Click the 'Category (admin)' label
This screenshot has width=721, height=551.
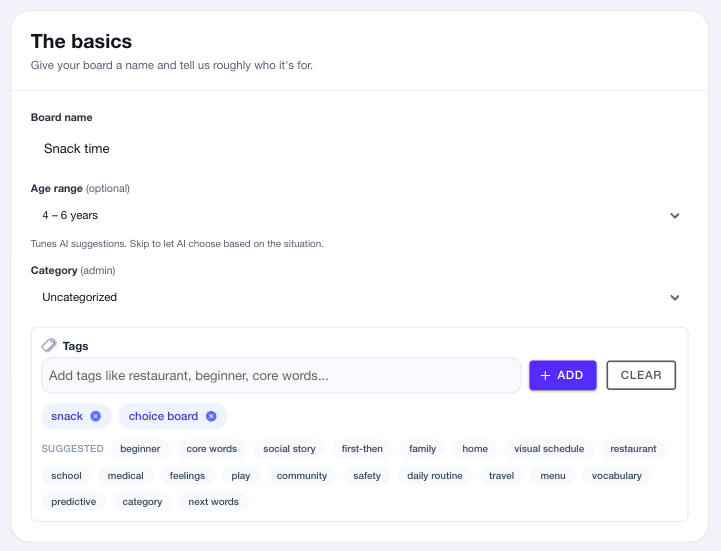[x=73, y=270]
